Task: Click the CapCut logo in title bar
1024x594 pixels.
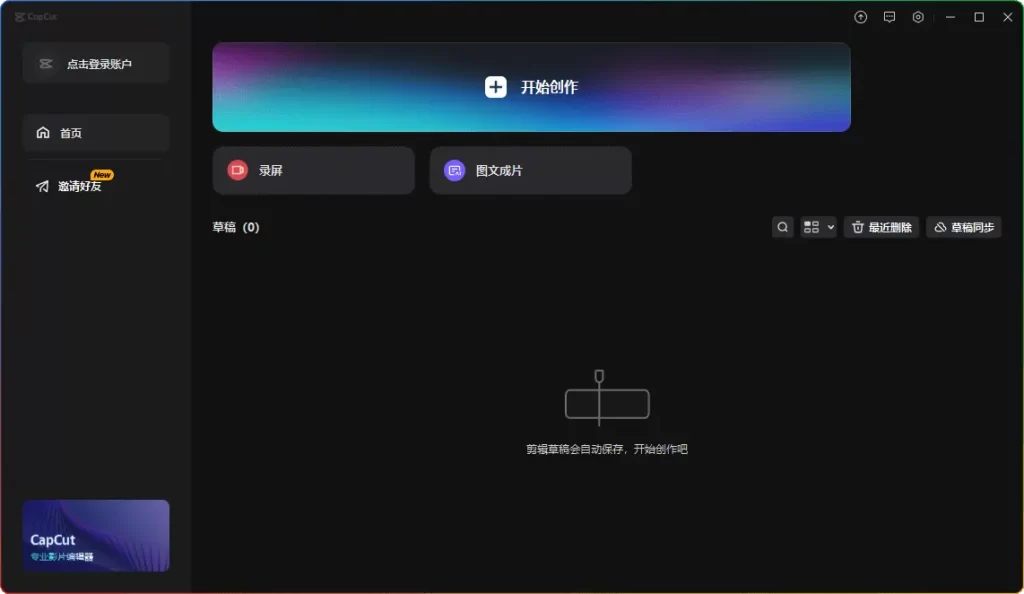Action: click(31, 17)
